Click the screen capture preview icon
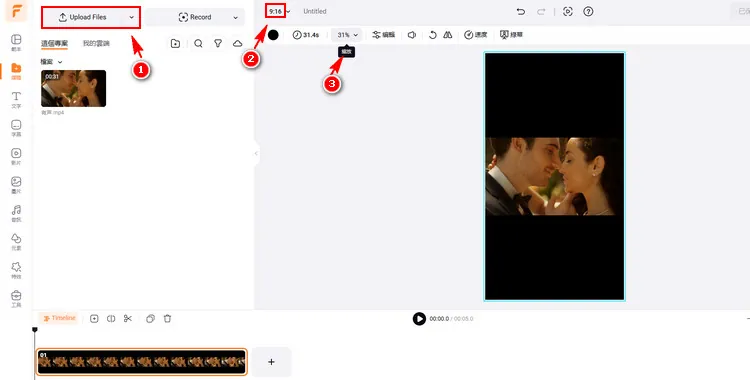This screenshot has height=380, width=750. click(x=568, y=11)
